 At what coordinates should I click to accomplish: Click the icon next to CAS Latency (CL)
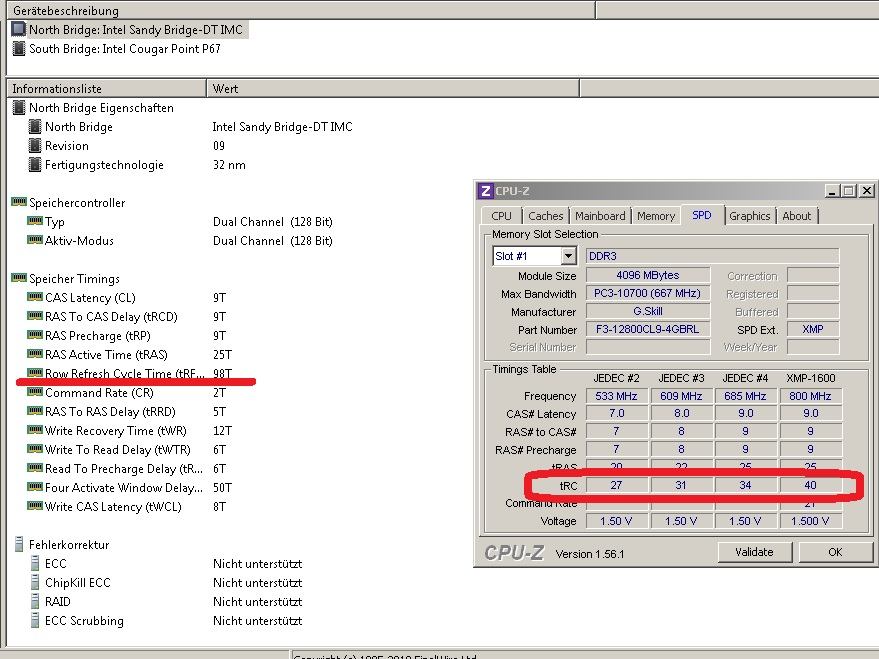tap(35, 296)
